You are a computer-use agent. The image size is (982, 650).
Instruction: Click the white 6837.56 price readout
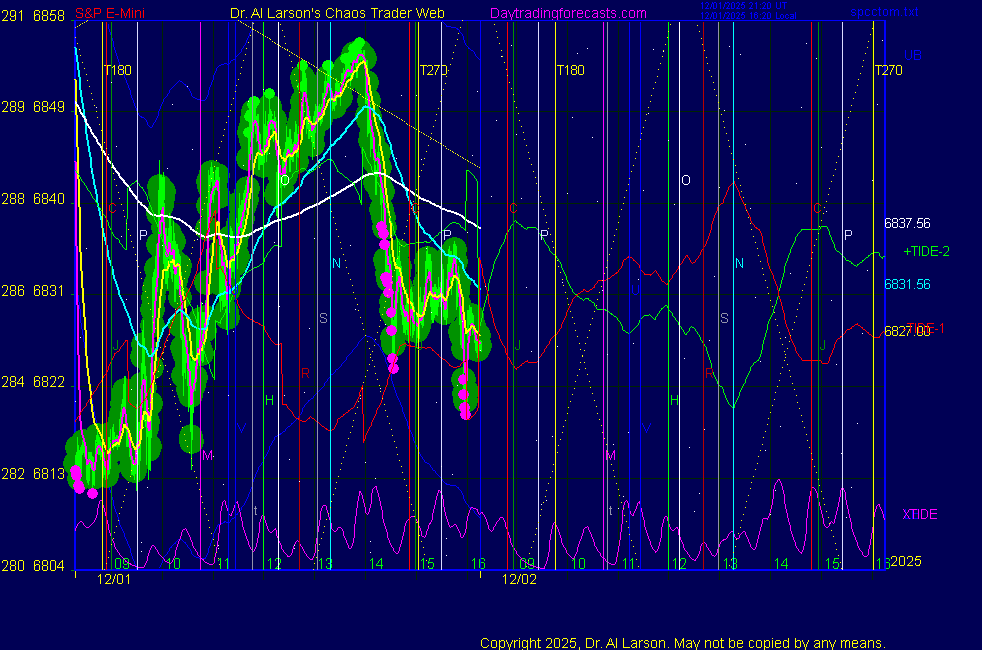point(907,224)
